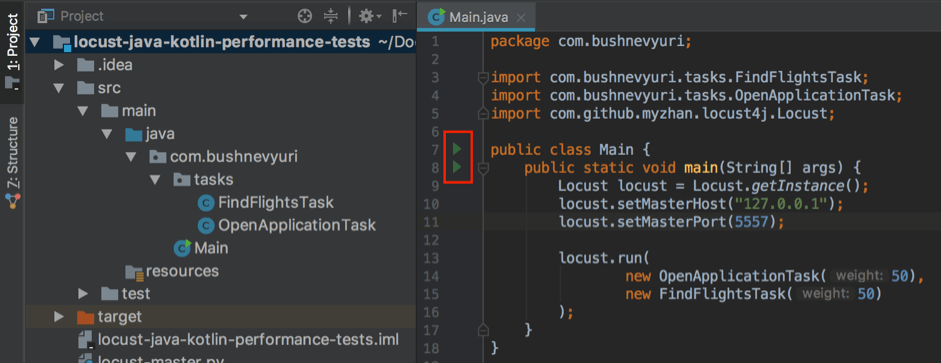
Task: Click the Project panel title label
Action: click(82, 16)
